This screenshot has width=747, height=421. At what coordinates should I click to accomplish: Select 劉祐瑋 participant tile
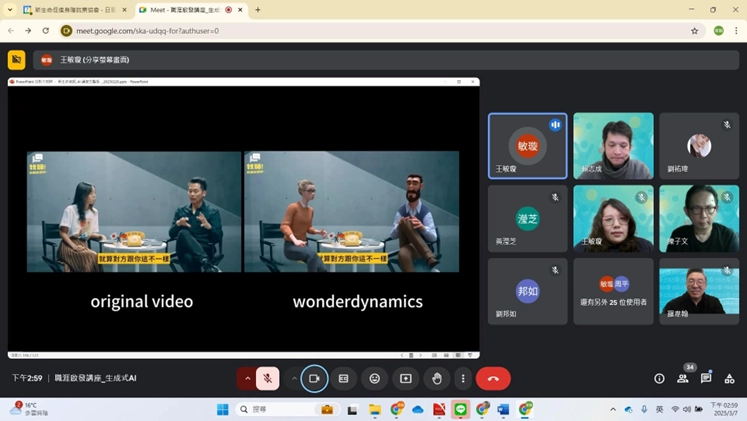click(699, 146)
